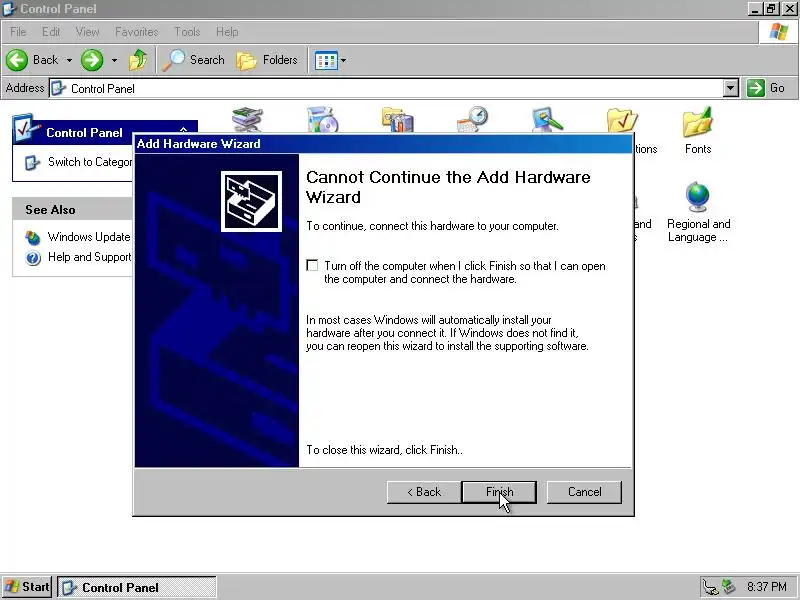Open the Edit menu in Control Panel
This screenshot has width=800, height=600.
pyautogui.click(x=51, y=32)
